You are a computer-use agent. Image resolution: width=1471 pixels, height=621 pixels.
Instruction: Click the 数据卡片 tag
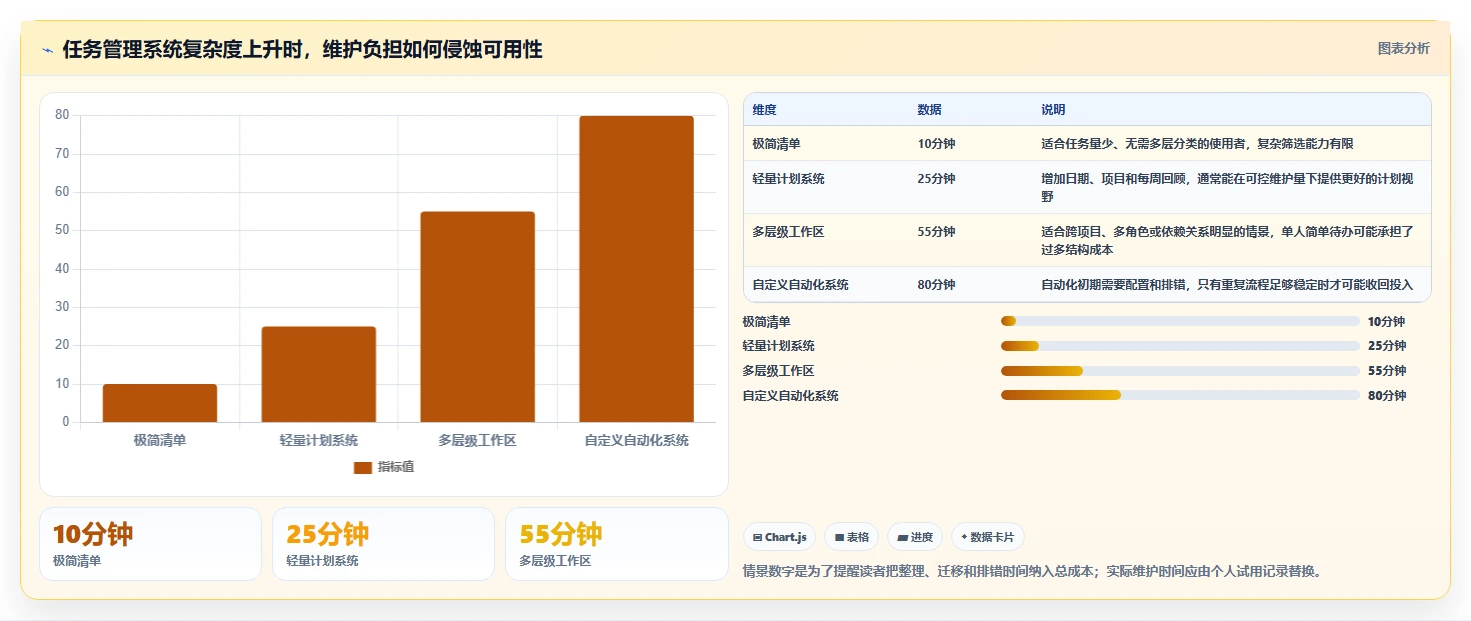point(987,537)
